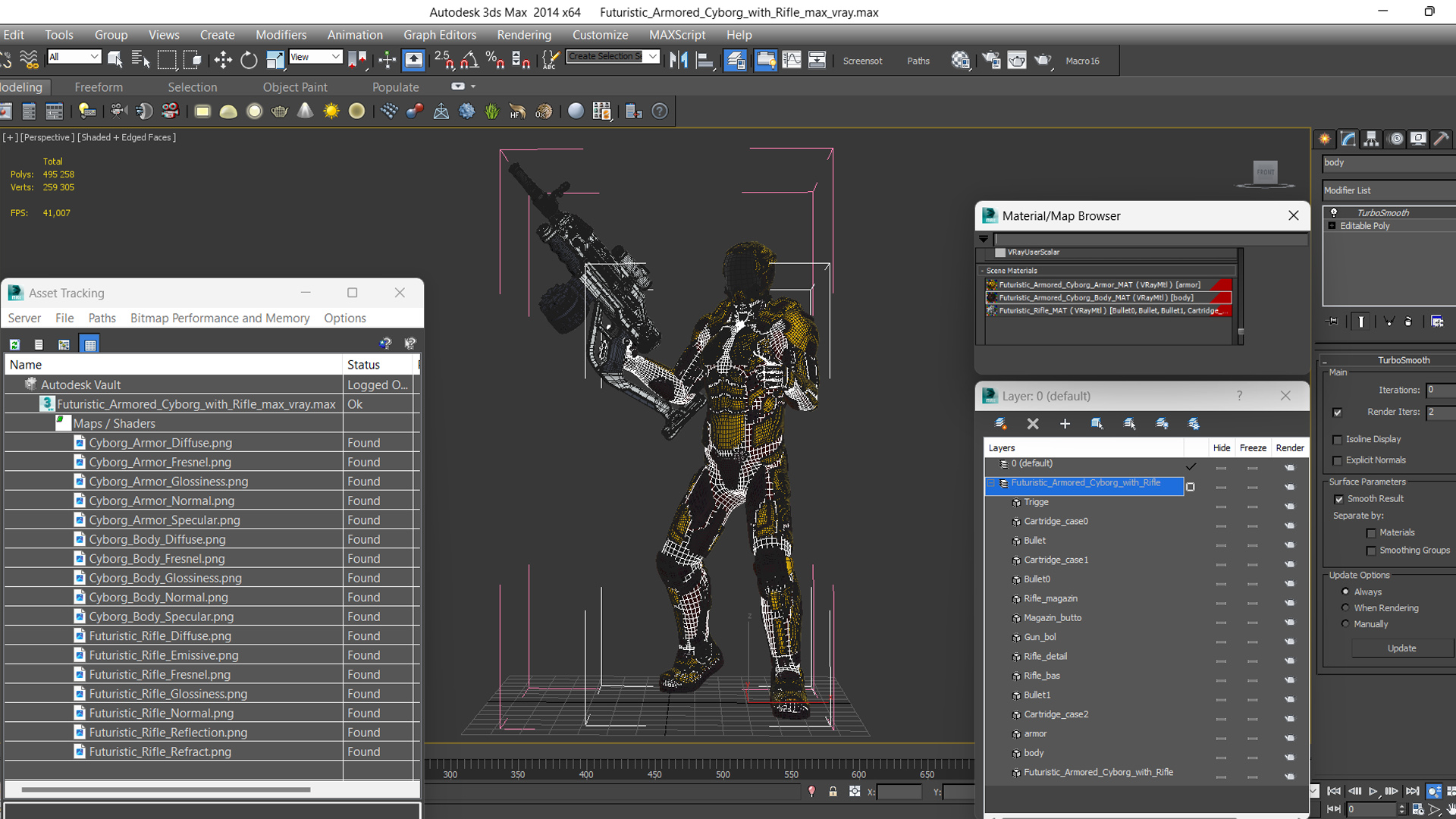Click help question icon in lower toolbar
The height and width of the screenshot is (819, 1456).
pos(660,111)
